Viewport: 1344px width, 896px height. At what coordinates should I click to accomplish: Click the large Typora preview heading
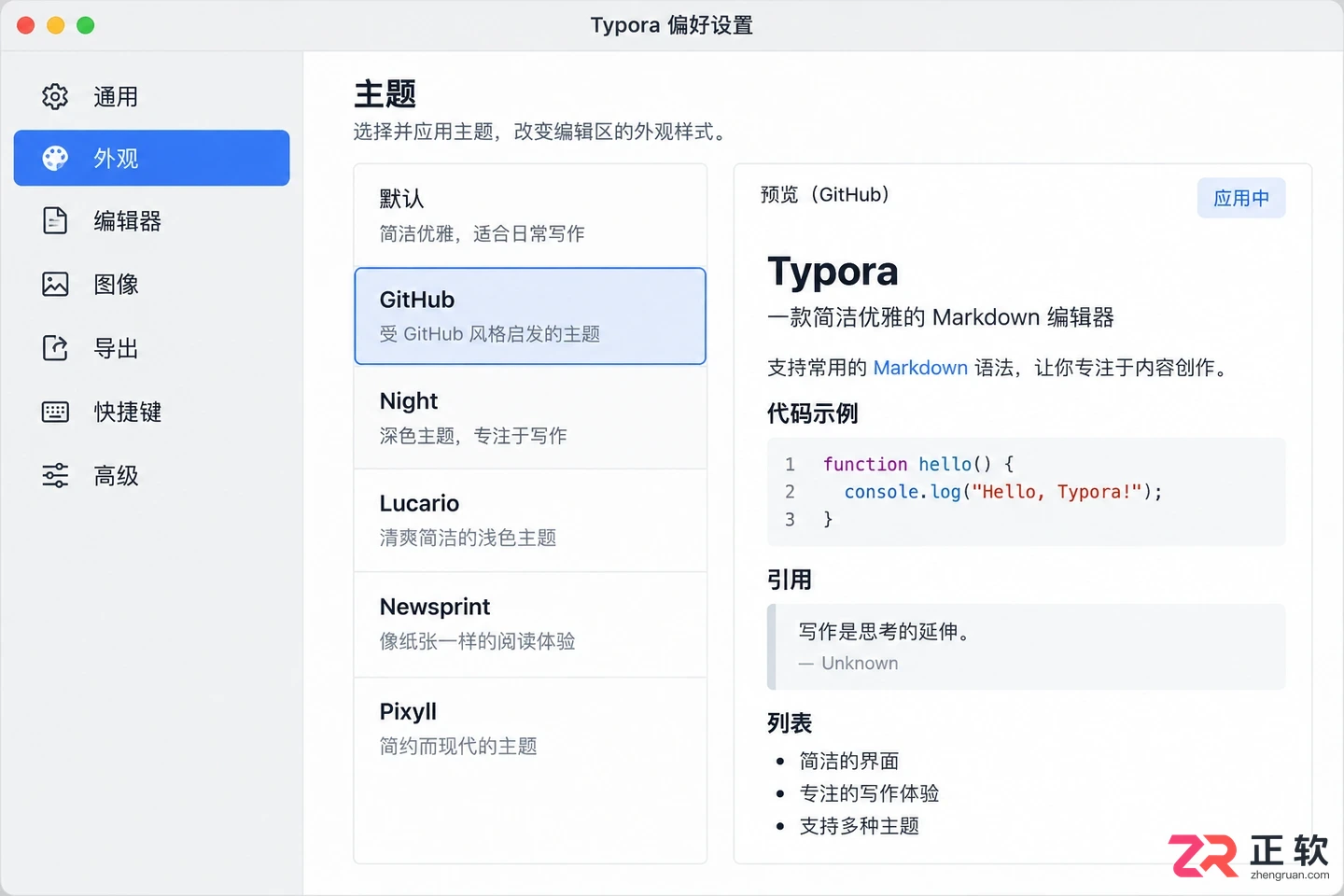pos(833,272)
